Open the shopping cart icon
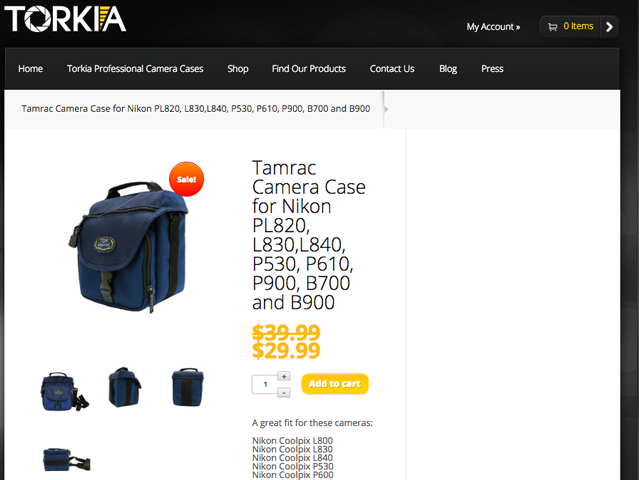Image resolution: width=640 pixels, height=480 pixels. point(552,27)
